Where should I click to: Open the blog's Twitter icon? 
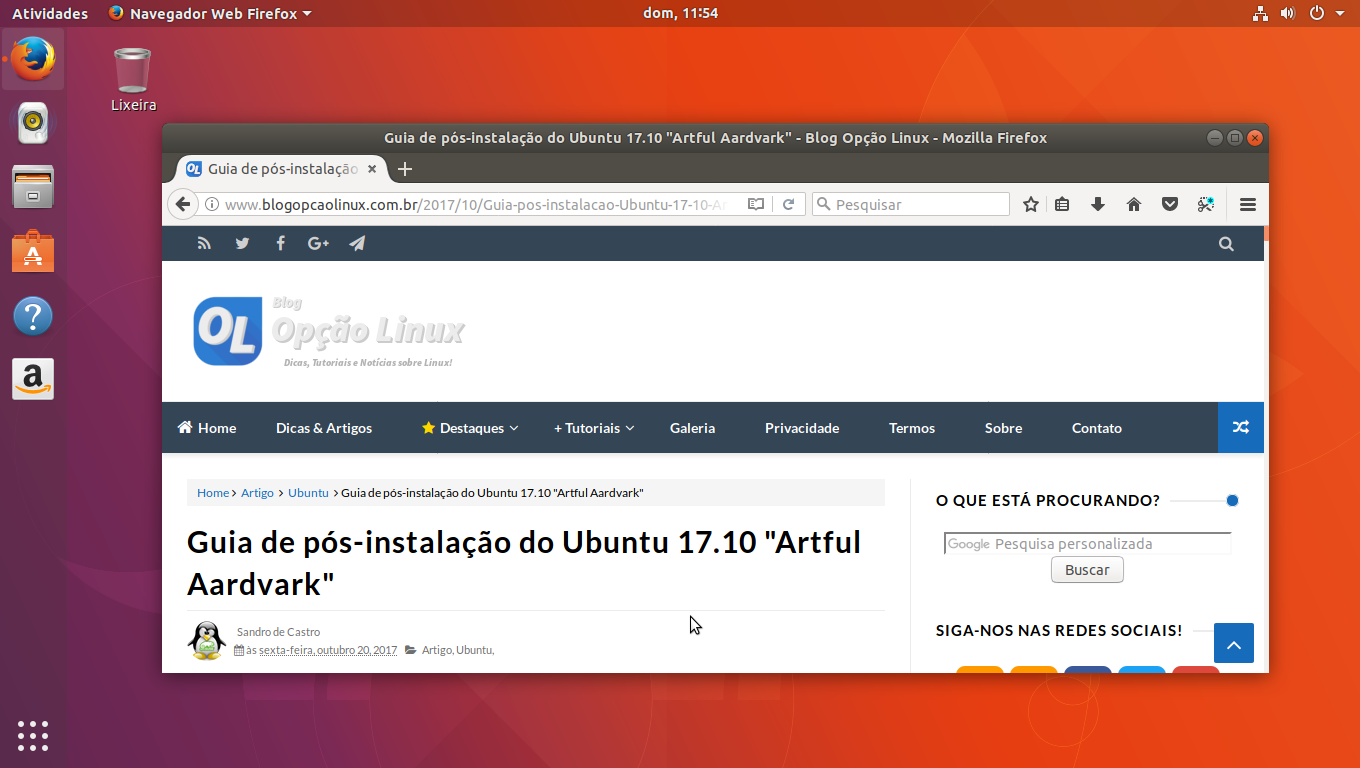pyautogui.click(x=242, y=243)
